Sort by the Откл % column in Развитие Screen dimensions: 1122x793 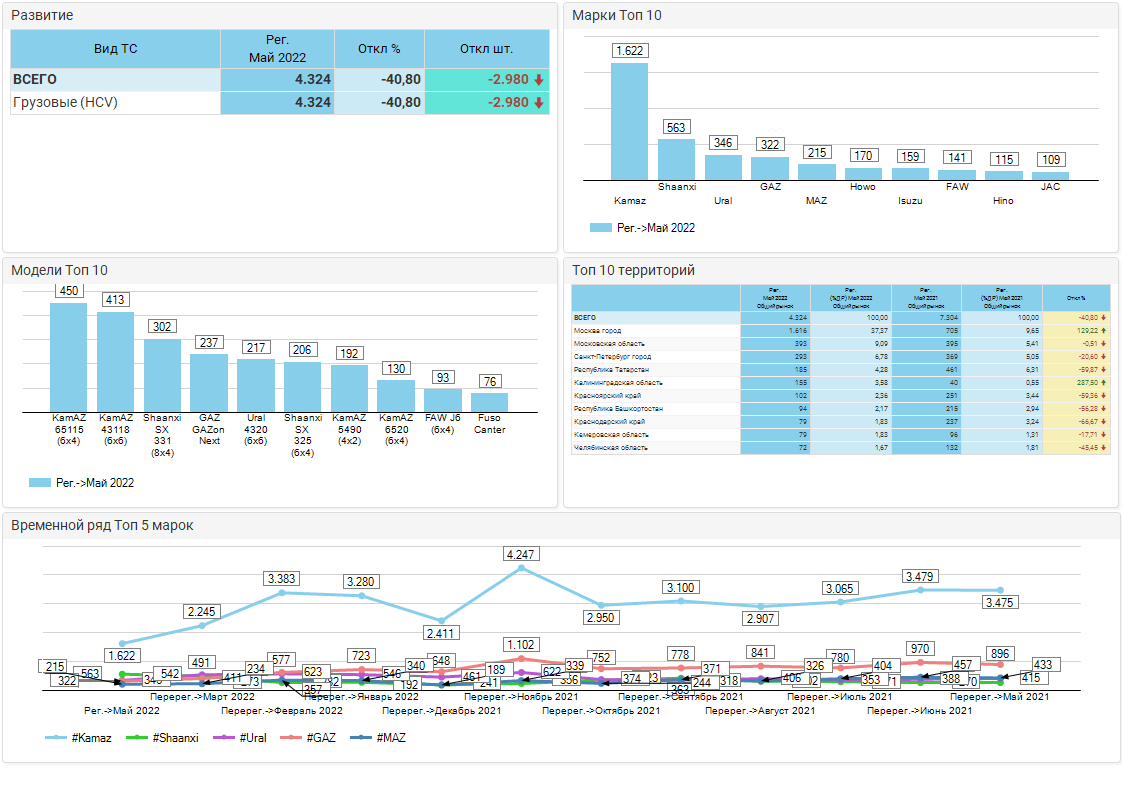click(x=378, y=49)
